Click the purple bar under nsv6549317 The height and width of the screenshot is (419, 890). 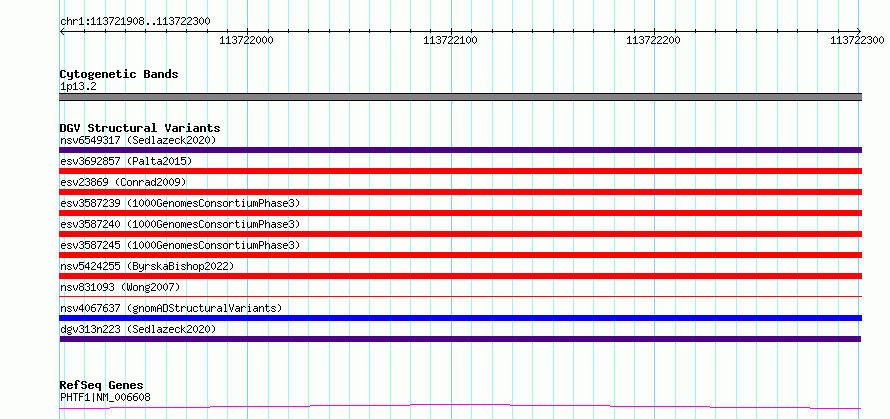click(x=460, y=150)
